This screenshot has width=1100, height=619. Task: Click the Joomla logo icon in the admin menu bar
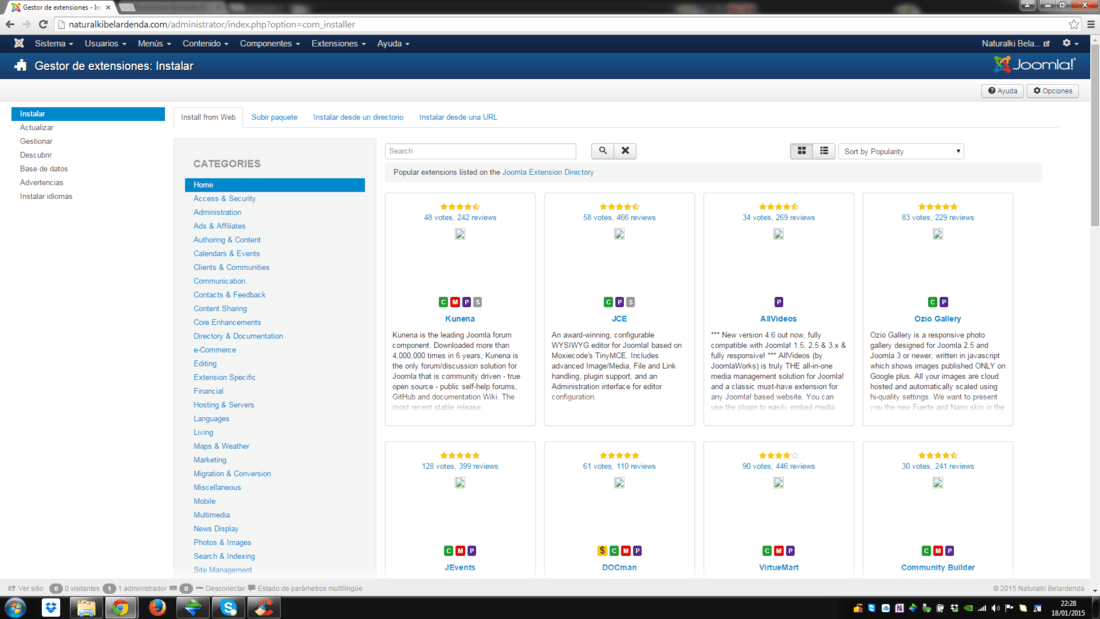click(19, 44)
